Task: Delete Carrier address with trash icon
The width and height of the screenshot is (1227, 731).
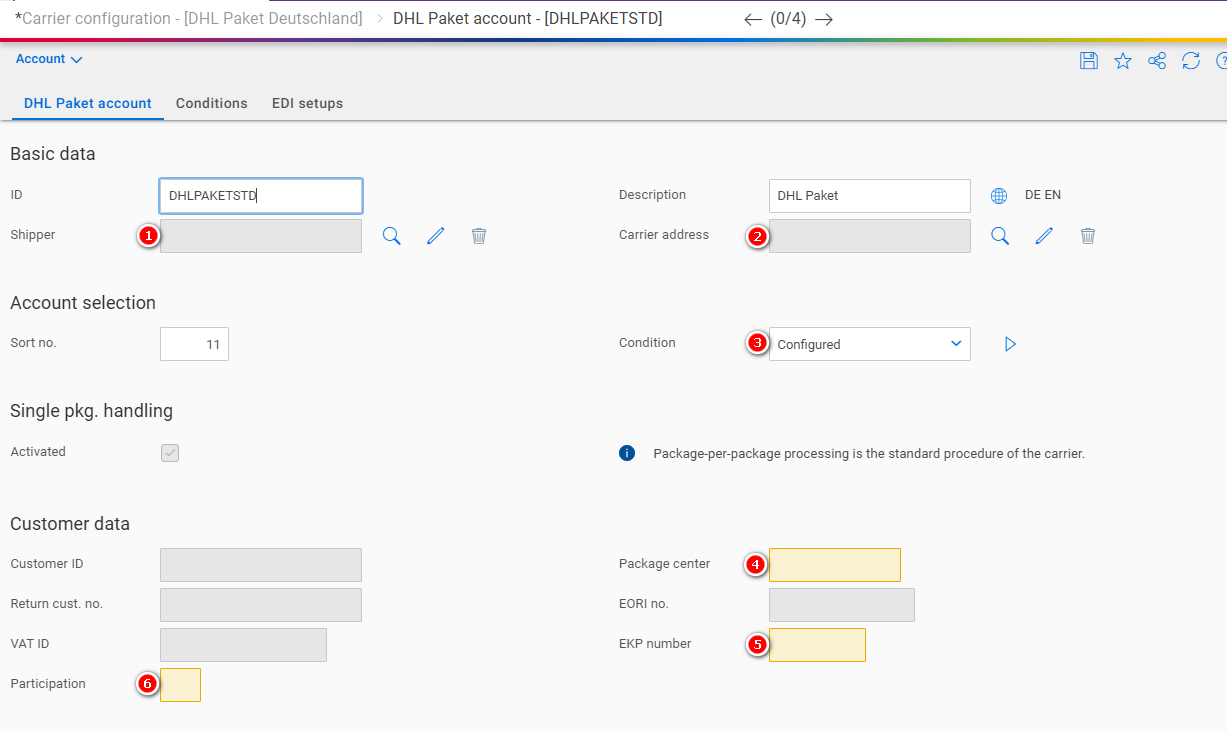Action: (1088, 236)
